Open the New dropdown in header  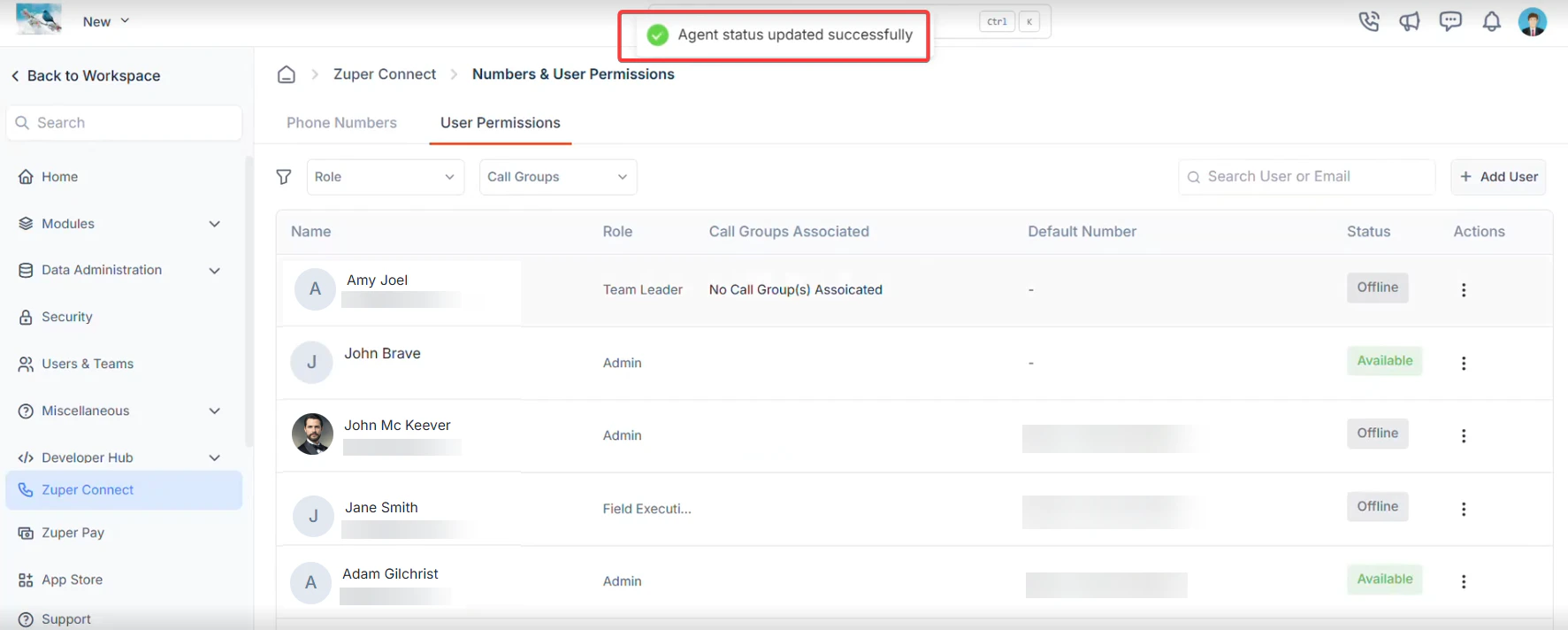coord(106,21)
